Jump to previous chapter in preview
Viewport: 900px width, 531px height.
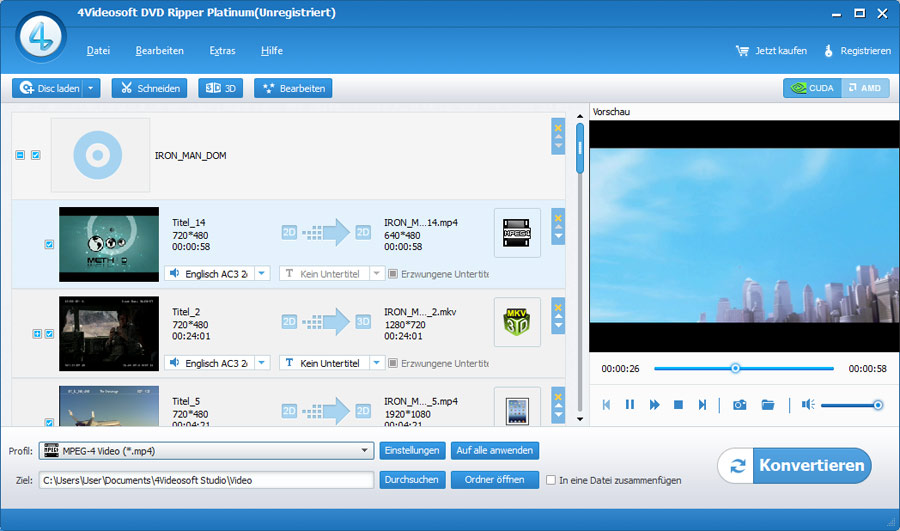tap(606, 405)
